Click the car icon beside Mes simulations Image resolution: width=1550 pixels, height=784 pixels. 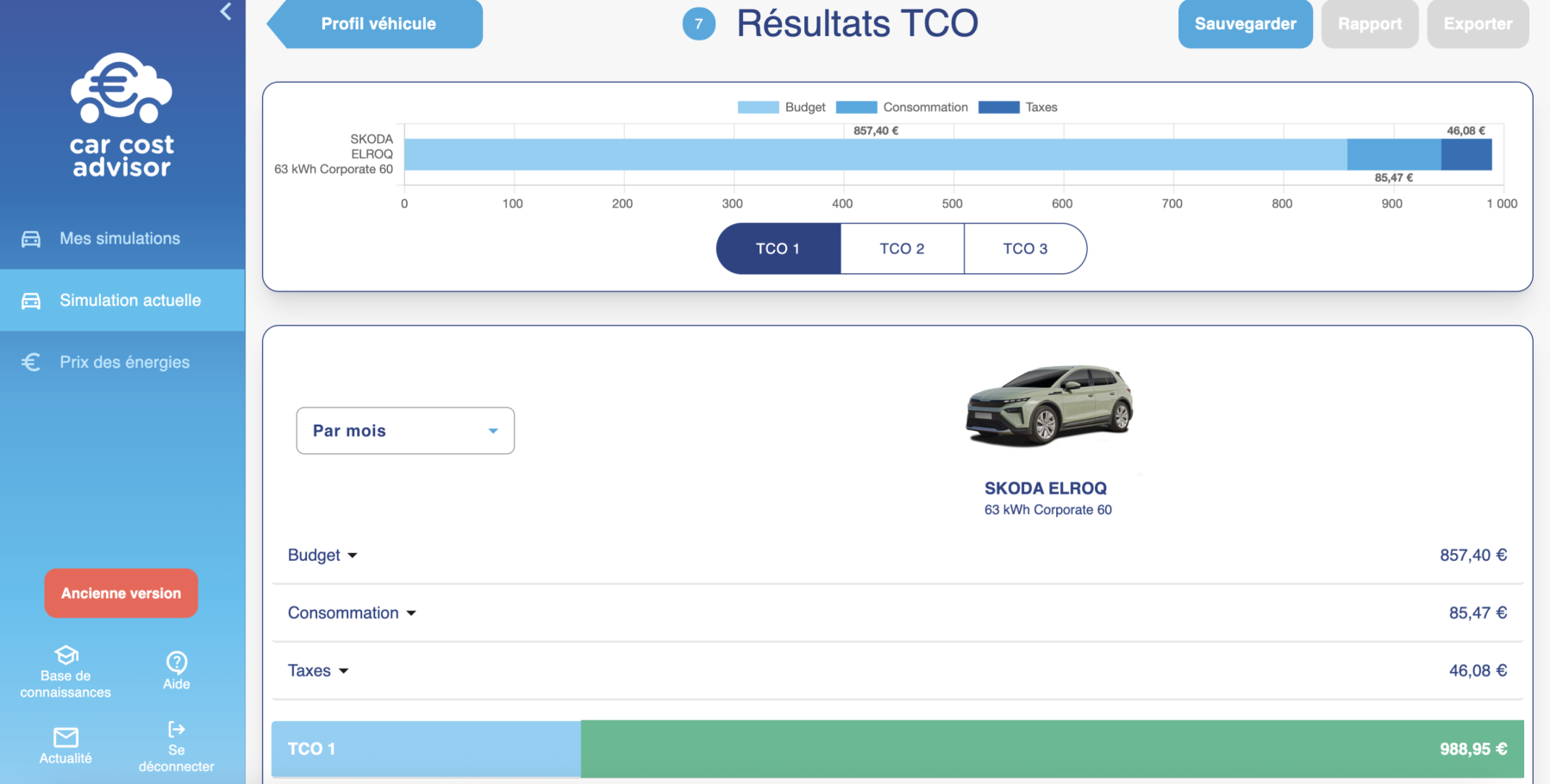[31, 239]
